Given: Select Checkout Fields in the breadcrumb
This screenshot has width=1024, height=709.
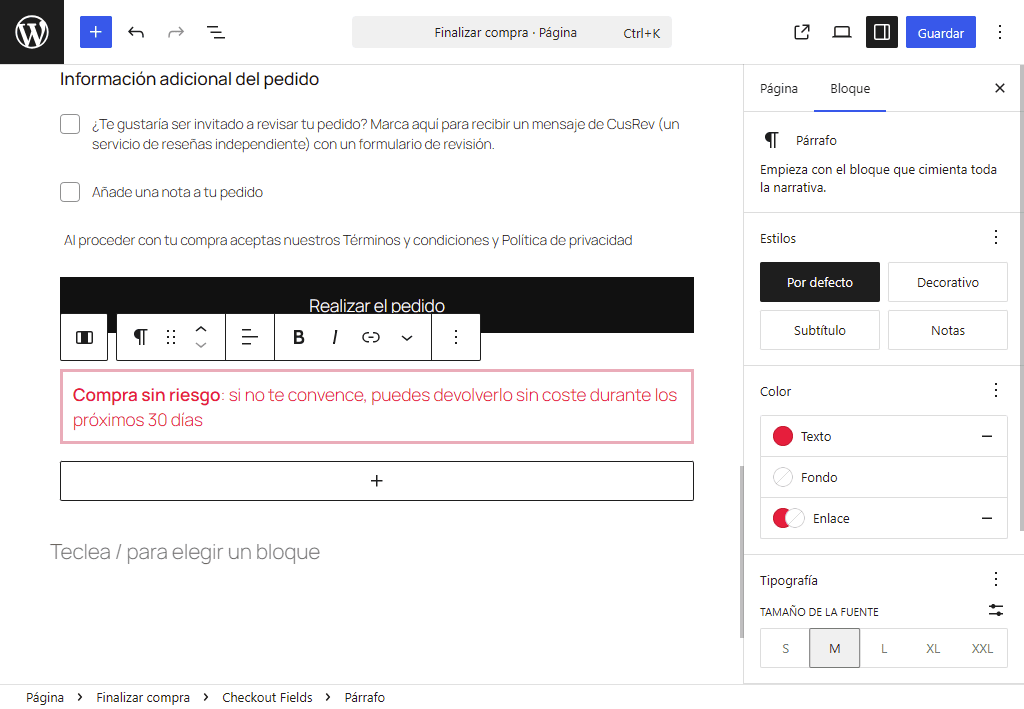Looking at the screenshot, I should click(267, 697).
